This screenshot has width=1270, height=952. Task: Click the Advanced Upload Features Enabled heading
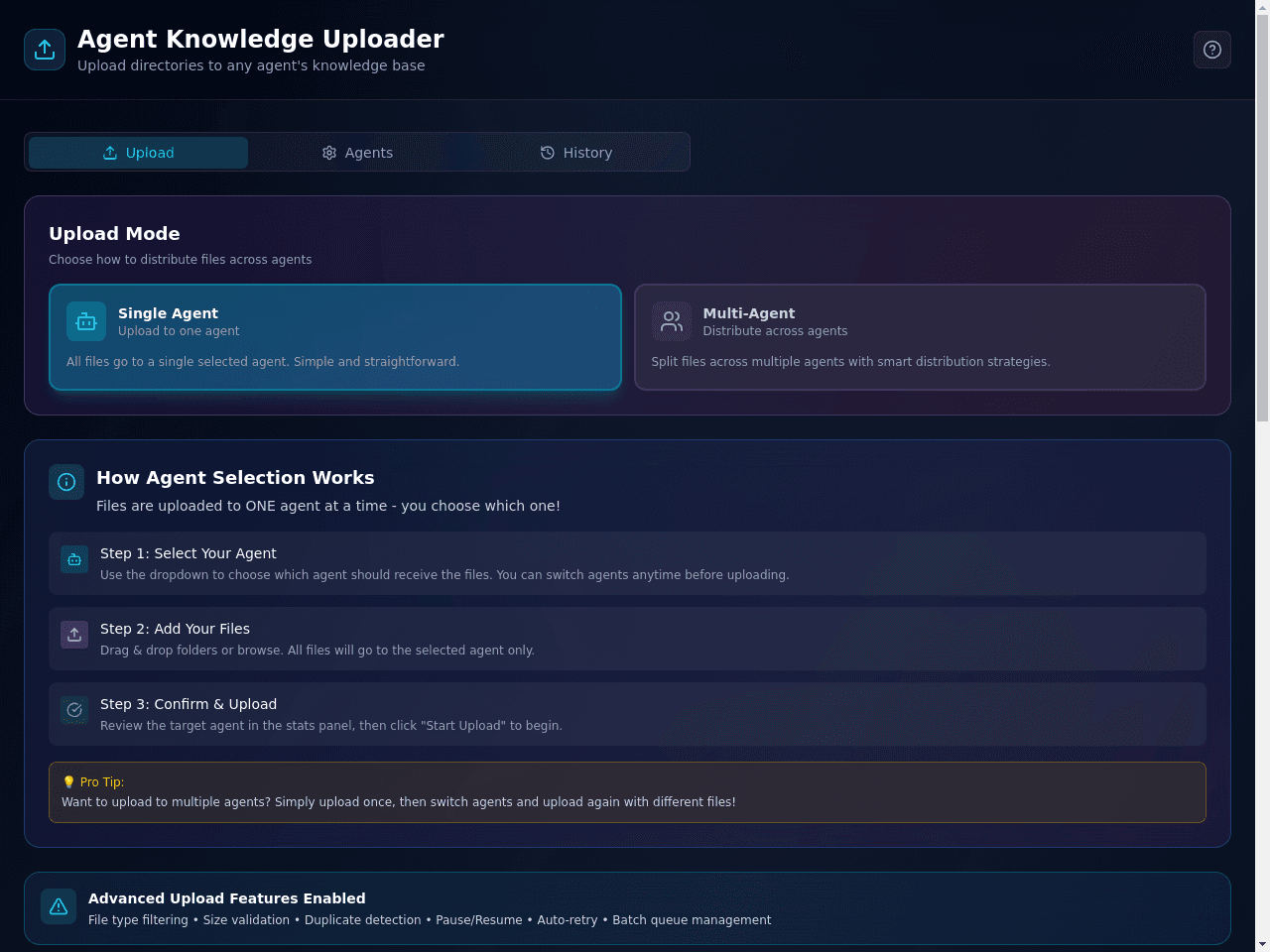(227, 898)
